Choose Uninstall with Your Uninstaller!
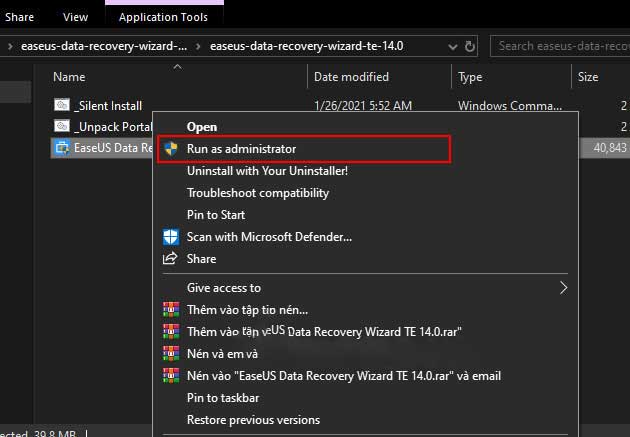This screenshot has width=630, height=437. (x=267, y=171)
